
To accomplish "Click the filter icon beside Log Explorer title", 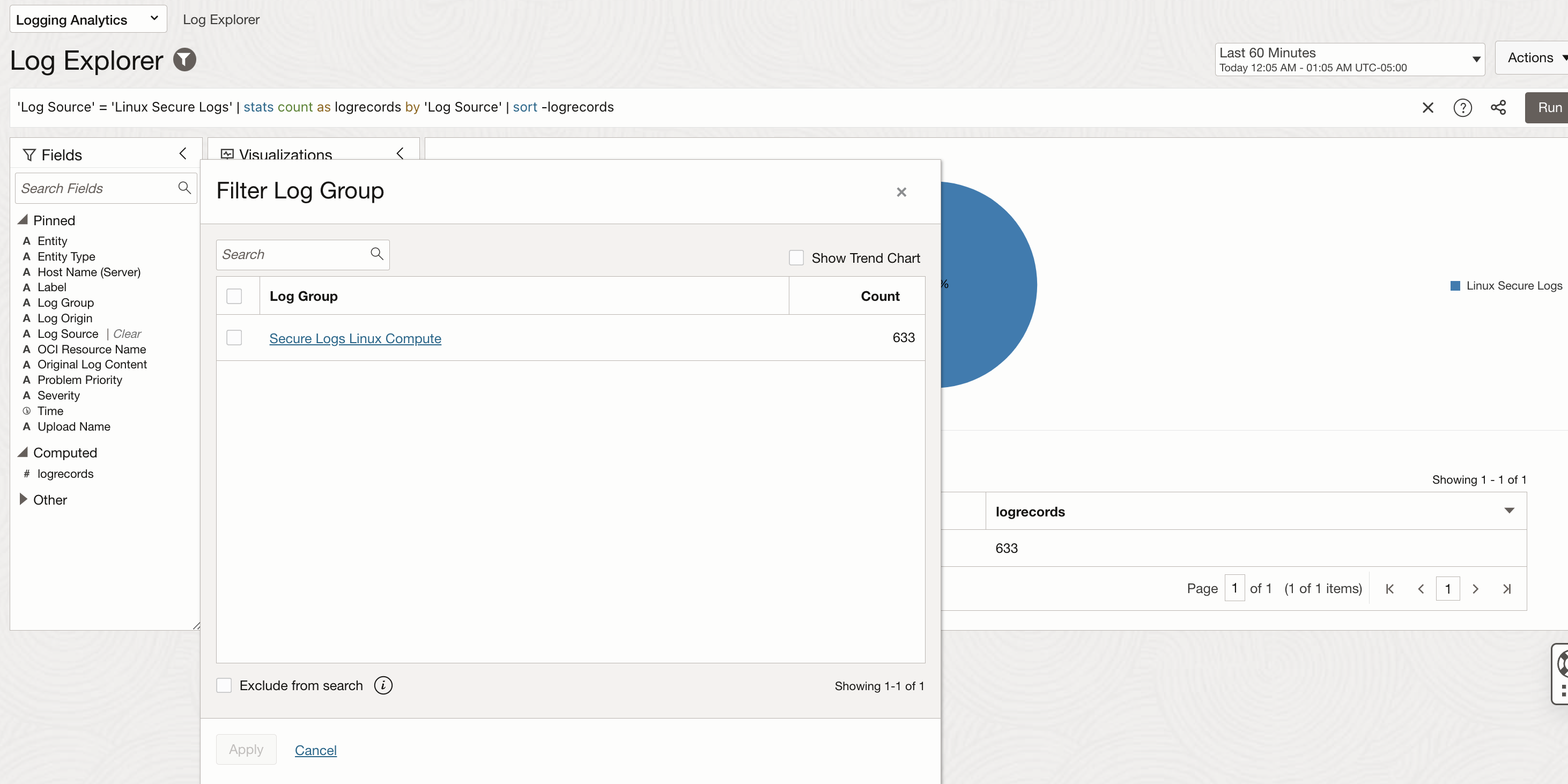I will (184, 60).
